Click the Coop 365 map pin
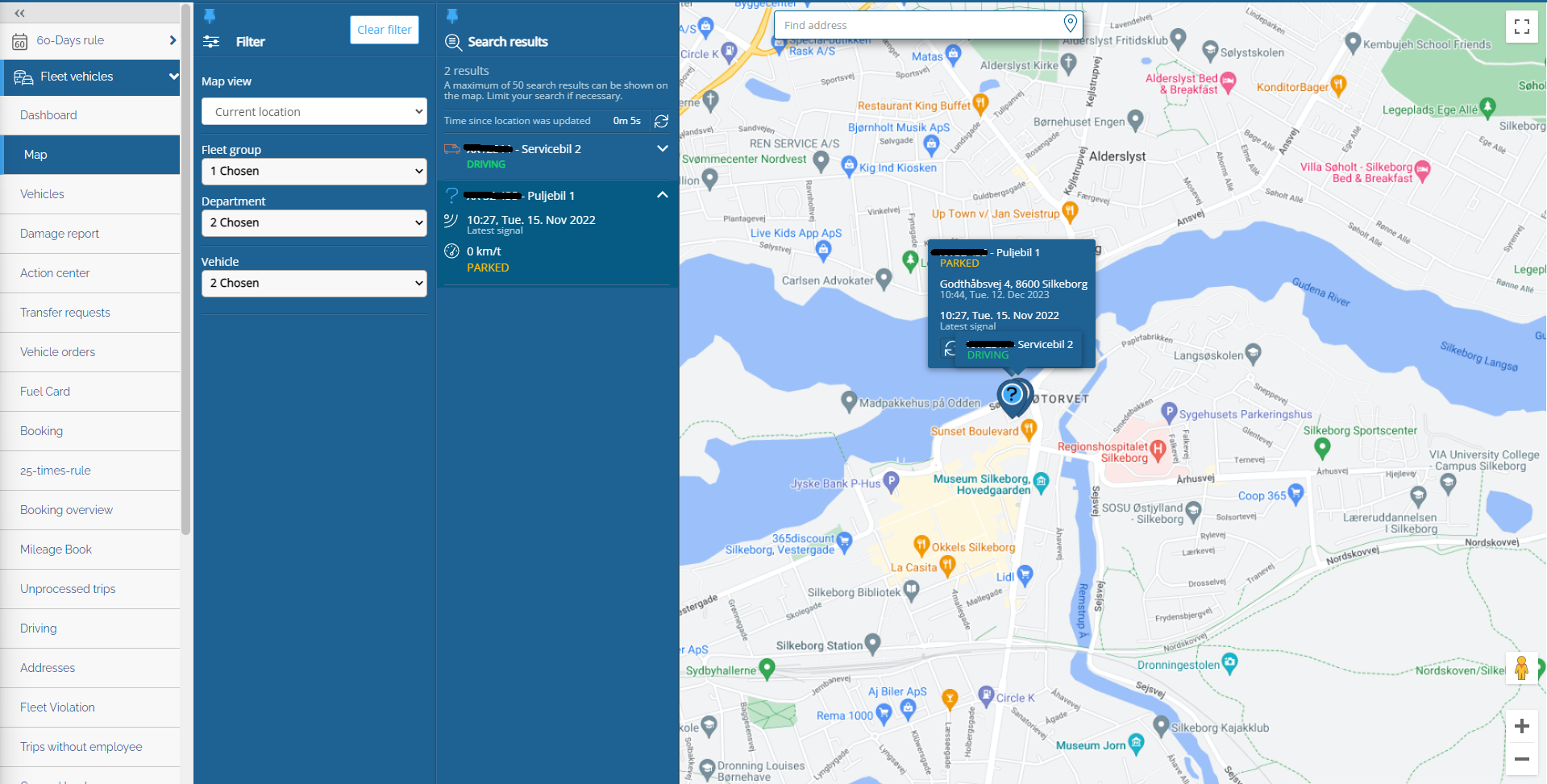This screenshot has width=1547, height=784. pyautogui.click(x=1295, y=494)
